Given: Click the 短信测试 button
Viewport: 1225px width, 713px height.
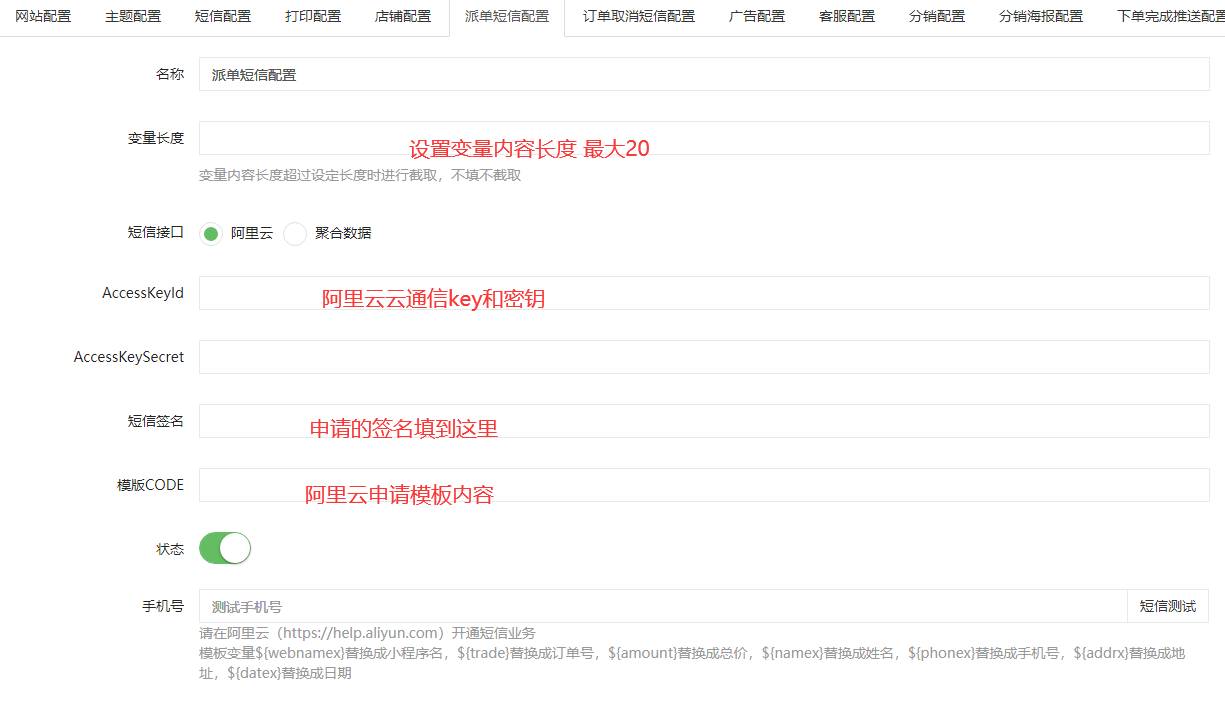Looking at the screenshot, I should 1168,606.
